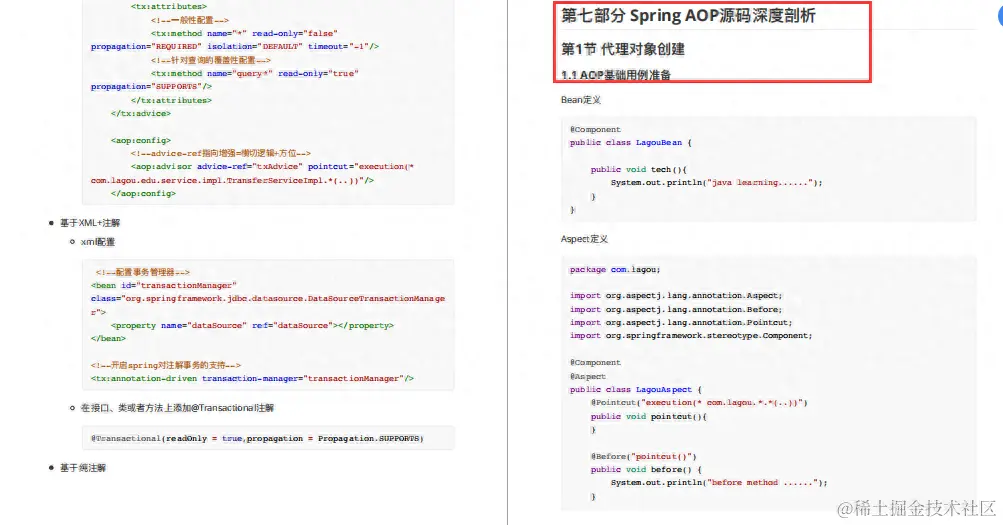1003x525 pixels.
Task: Click line 'tx:method name="*" read-only="false"'
Action: point(244,33)
